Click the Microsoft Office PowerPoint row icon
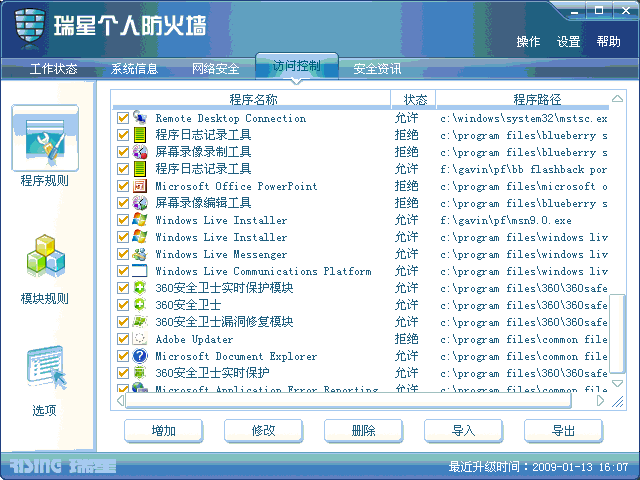640x480 pixels. 140,186
